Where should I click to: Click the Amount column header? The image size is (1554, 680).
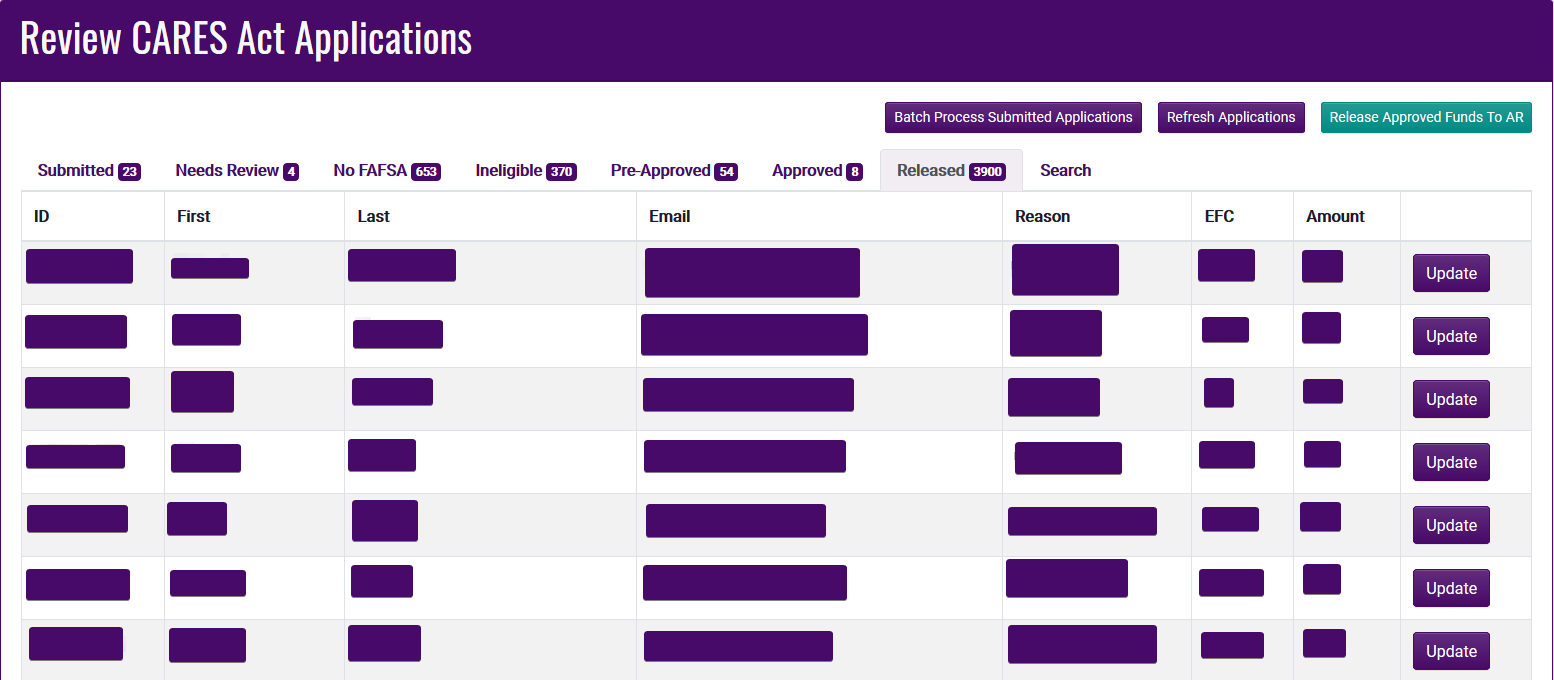click(1335, 217)
